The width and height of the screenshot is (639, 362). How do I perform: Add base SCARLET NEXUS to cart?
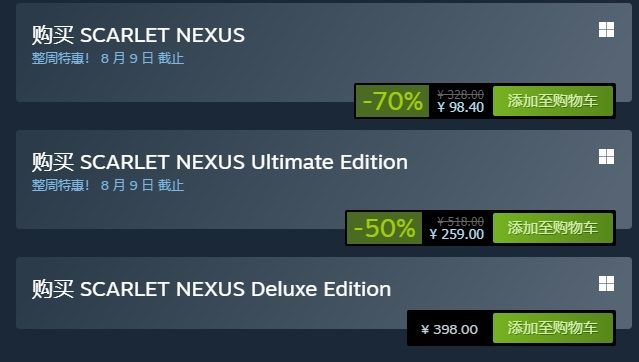click(x=553, y=101)
